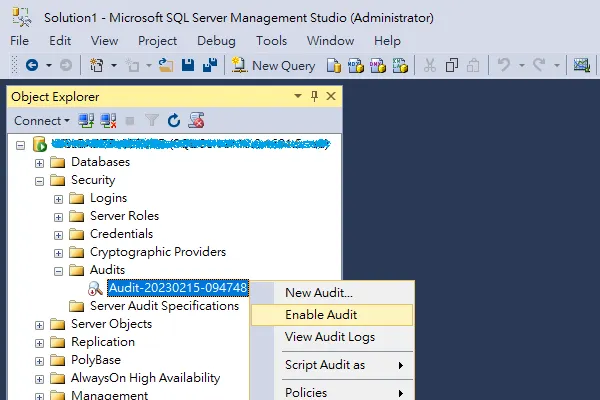
Task: Click the Navigate Backward arrow icon
Action: coord(32,65)
